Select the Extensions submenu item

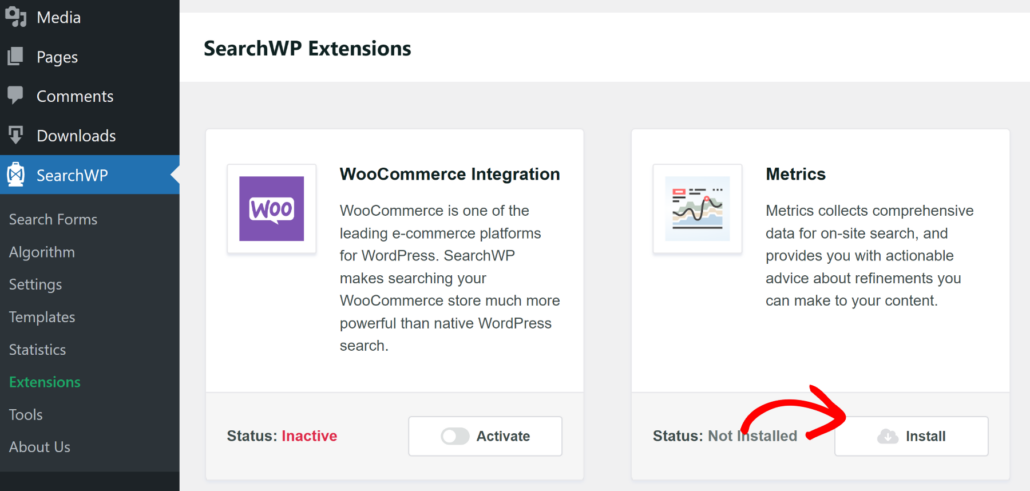[45, 383]
